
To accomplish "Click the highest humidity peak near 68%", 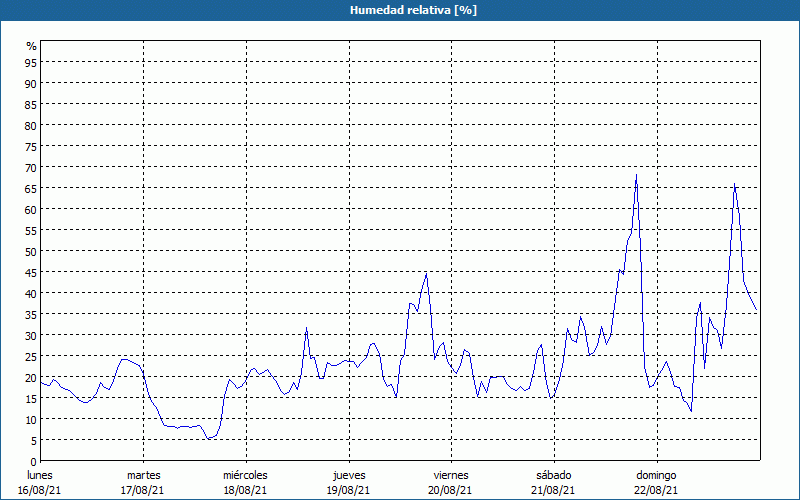I will [636, 175].
